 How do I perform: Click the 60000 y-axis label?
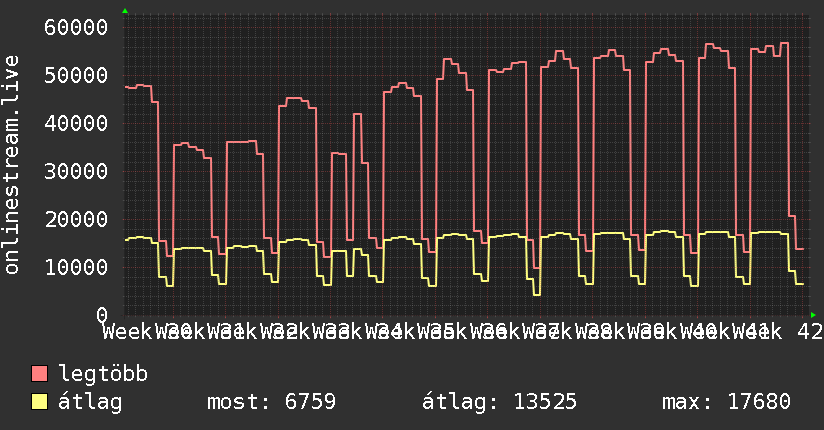76,27
